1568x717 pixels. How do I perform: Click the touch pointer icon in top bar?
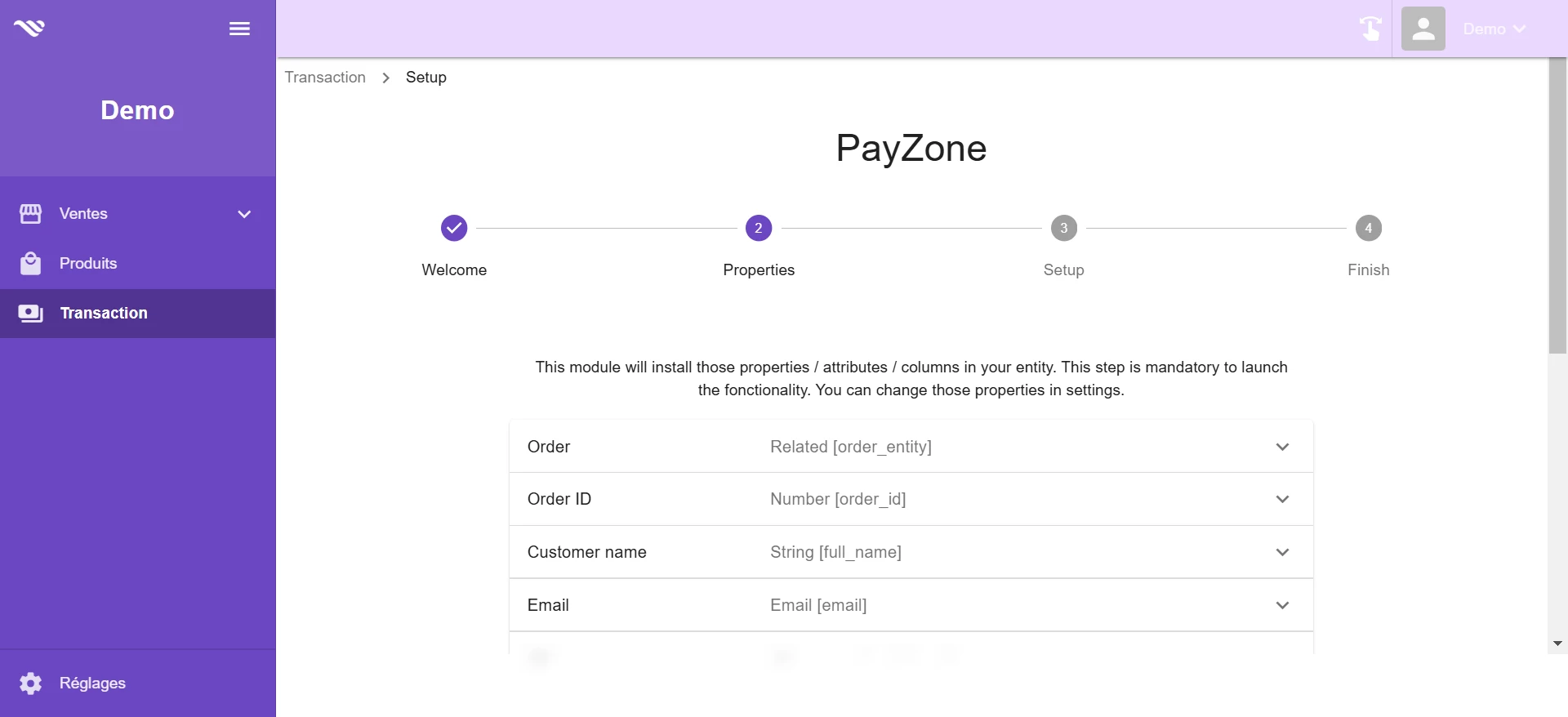click(x=1370, y=29)
